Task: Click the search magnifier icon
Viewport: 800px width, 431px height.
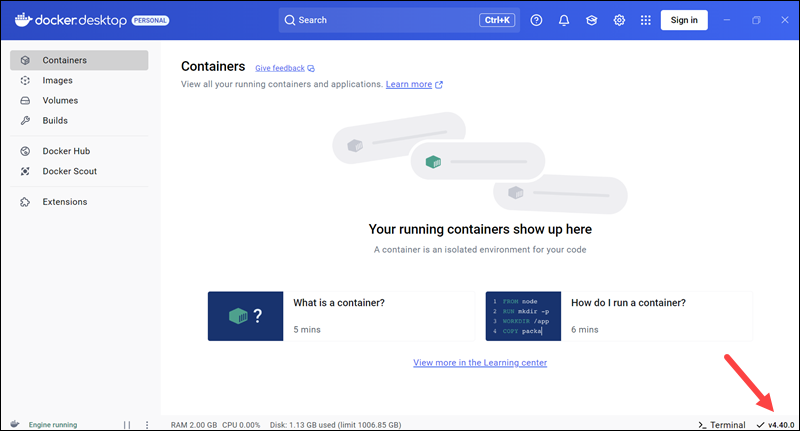Action: point(290,20)
